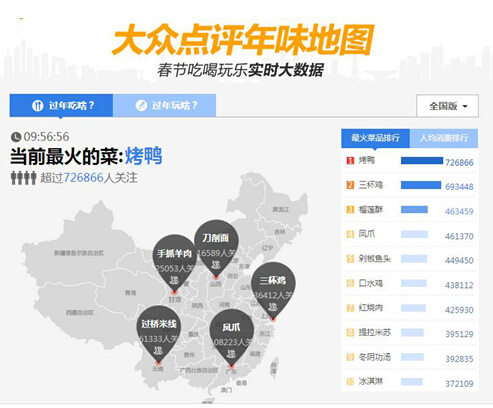Viewport: 493px width, 408px height.
Task: Click dish name 红烧肉 in ranking
Action: (371, 308)
